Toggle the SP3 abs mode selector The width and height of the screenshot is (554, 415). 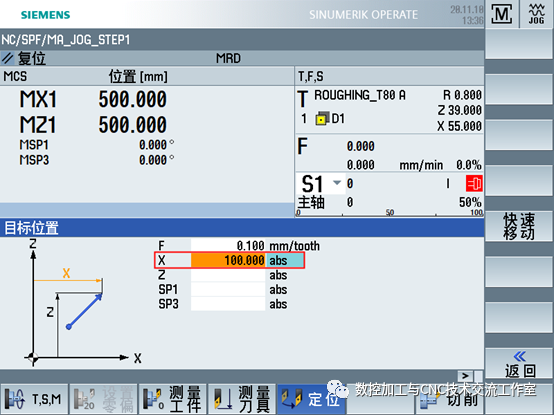278,304
